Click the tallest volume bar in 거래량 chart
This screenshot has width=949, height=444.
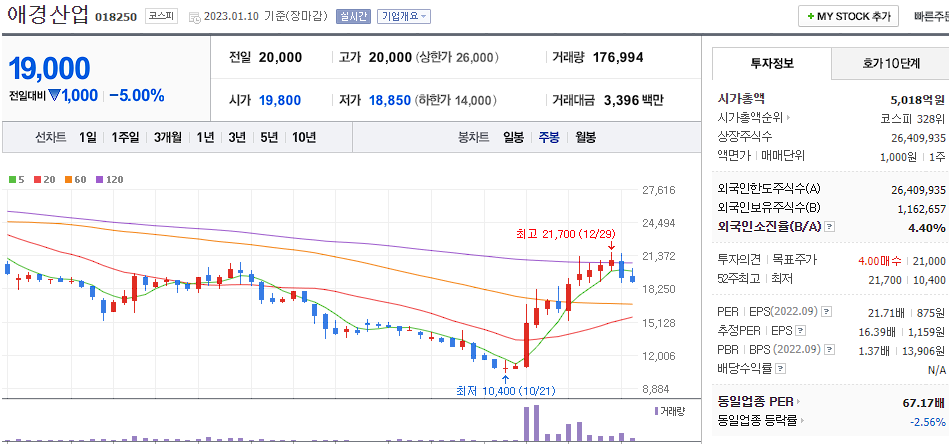(x=536, y=422)
